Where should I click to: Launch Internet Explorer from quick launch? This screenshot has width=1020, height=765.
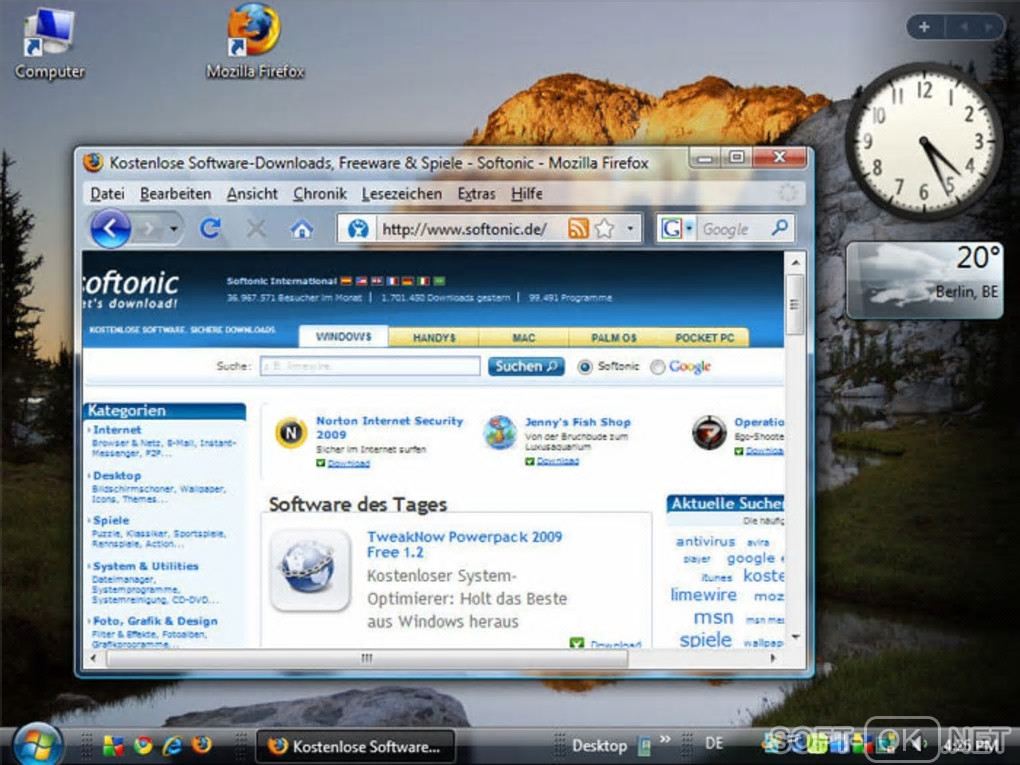(x=172, y=745)
